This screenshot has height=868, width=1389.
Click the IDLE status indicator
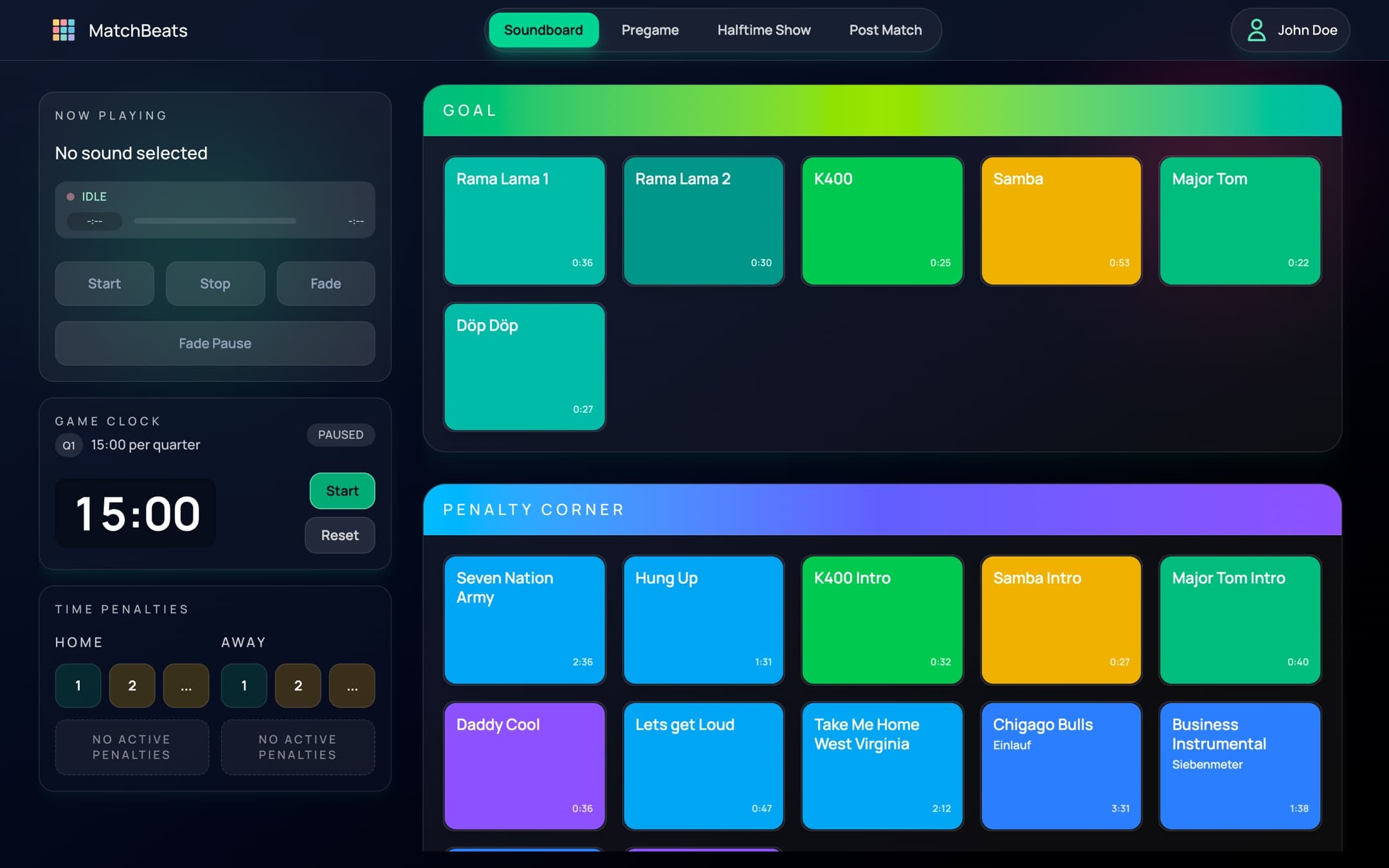pyautogui.click(x=87, y=197)
